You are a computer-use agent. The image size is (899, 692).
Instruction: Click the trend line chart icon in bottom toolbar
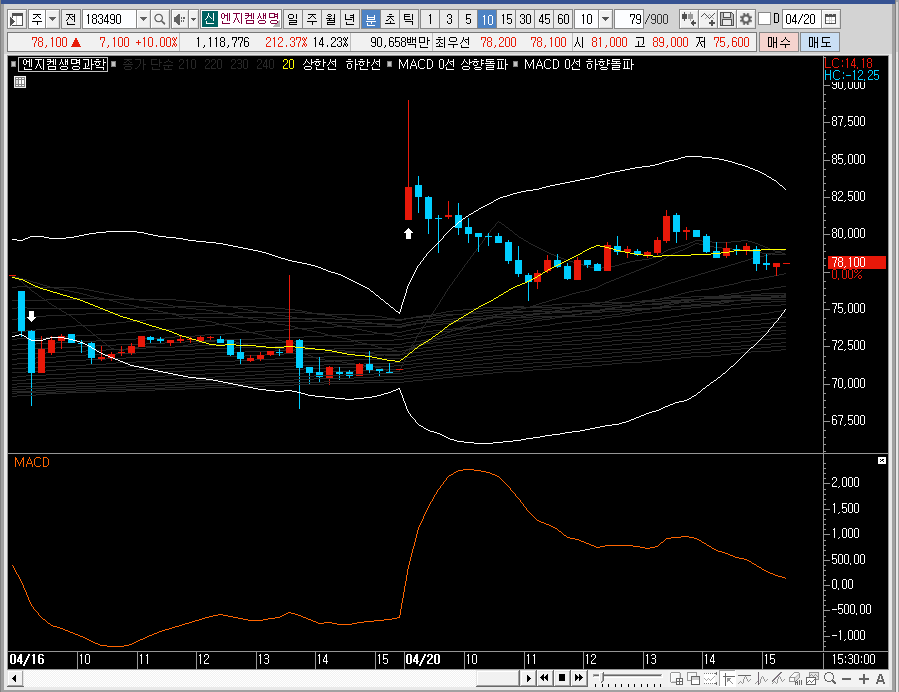[x=779, y=679]
